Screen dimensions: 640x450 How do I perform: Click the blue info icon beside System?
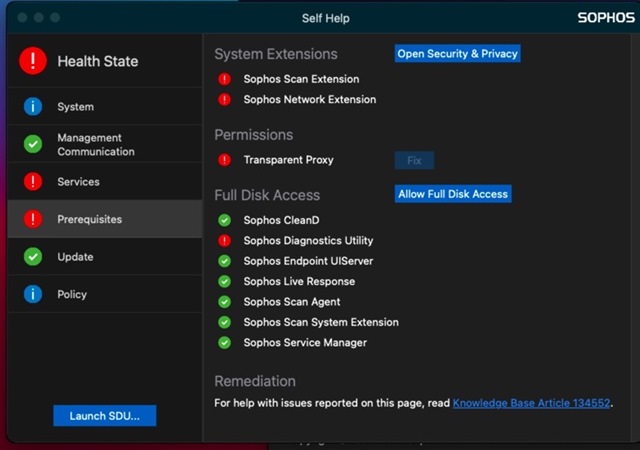click(x=33, y=107)
